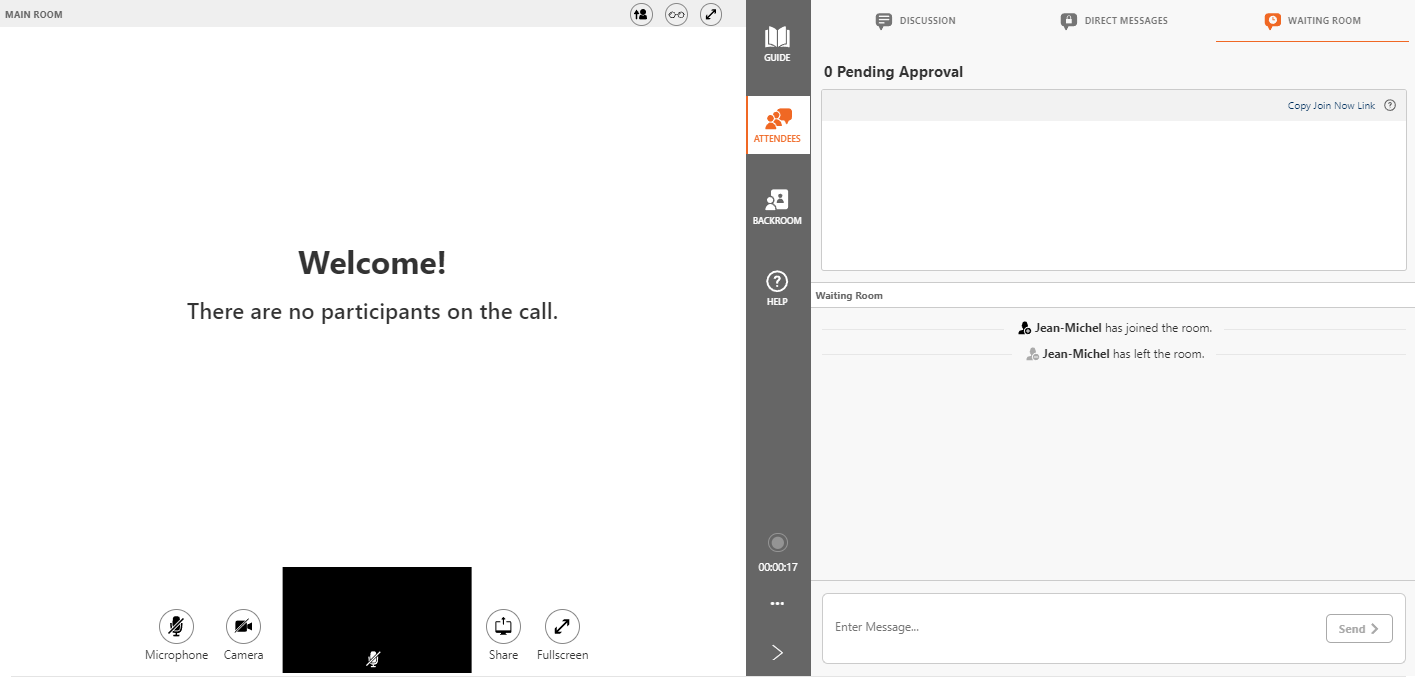Image resolution: width=1415 pixels, height=687 pixels.
Task: Select the Attendees sidebar icon
Action: [x=778, y=125]
